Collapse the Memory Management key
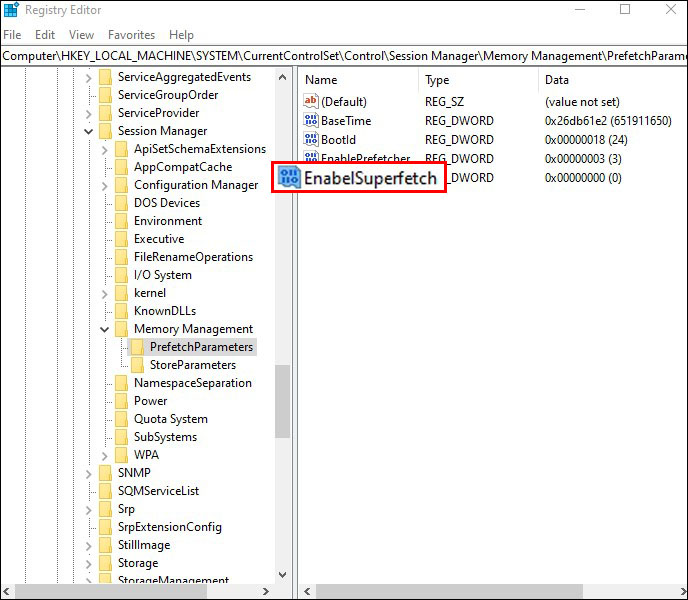The height and width of the screenshot is (600, 688). (x=104, y=329)
